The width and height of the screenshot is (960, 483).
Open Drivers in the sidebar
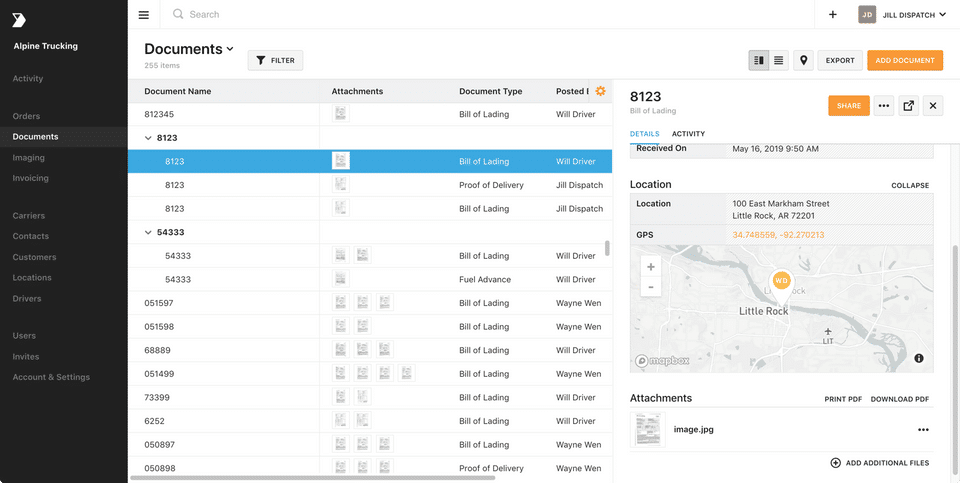pos(27,299)
